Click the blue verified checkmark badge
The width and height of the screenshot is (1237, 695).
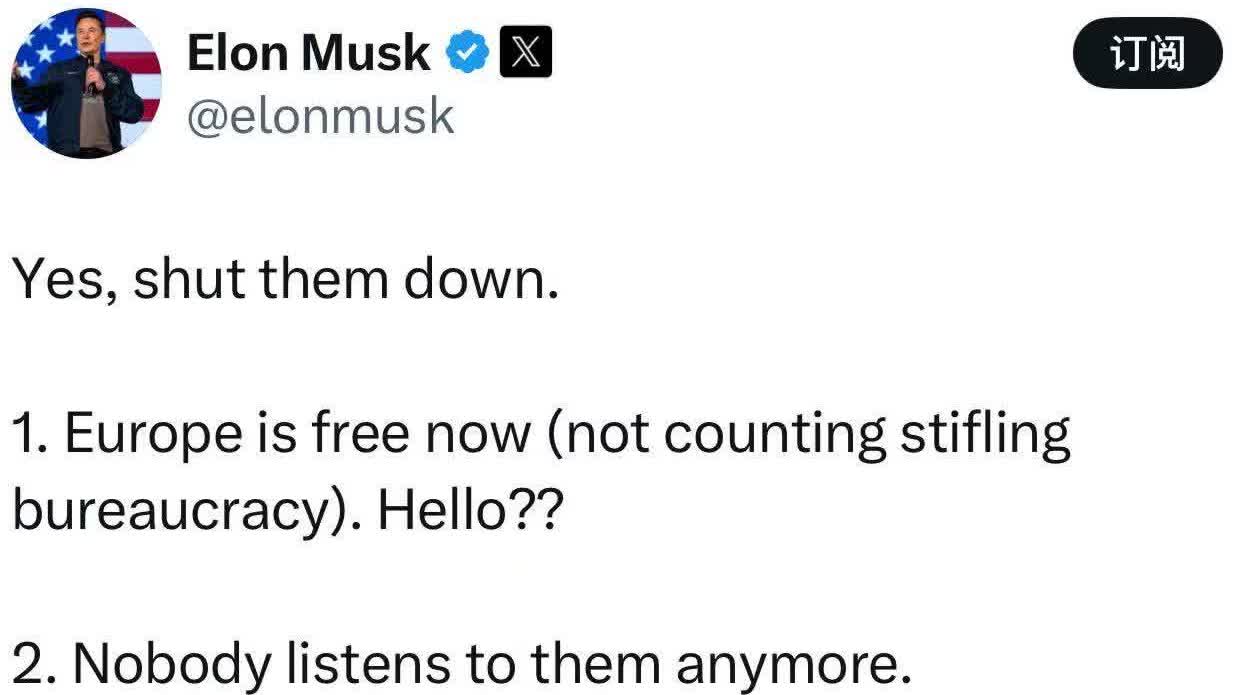point(466,54)
